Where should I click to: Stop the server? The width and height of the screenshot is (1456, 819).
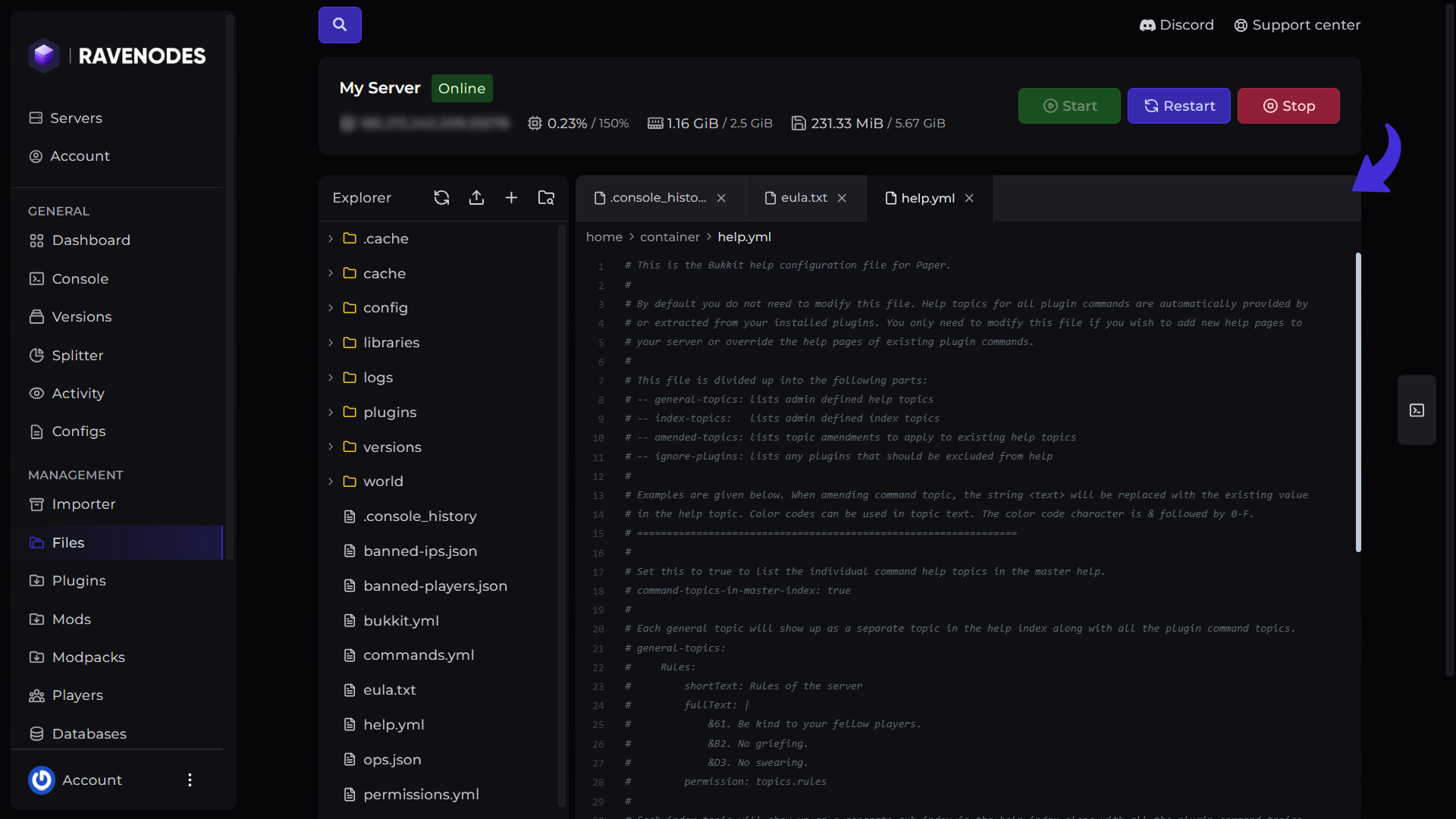tap(1288, 106)
